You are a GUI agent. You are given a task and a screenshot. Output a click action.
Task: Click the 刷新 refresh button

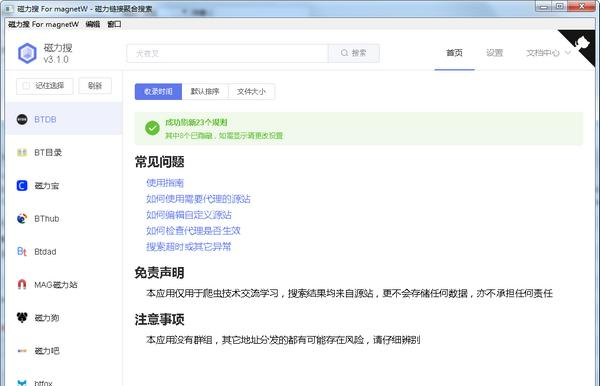point(95,86)
